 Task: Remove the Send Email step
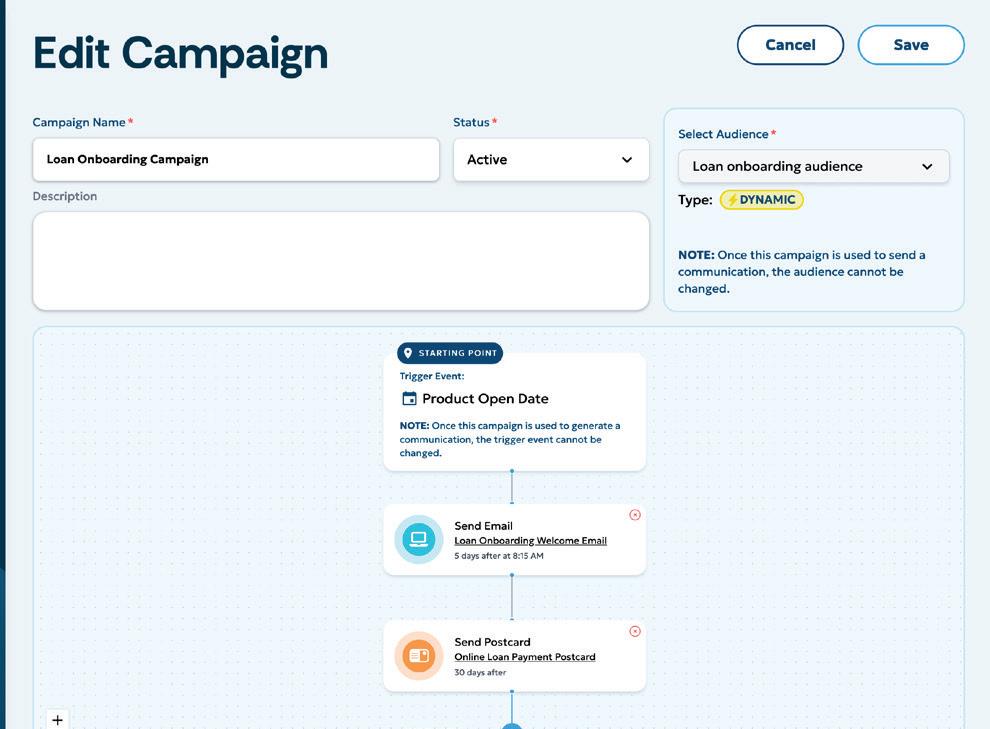pyautogui.click(x=635, y=515)
